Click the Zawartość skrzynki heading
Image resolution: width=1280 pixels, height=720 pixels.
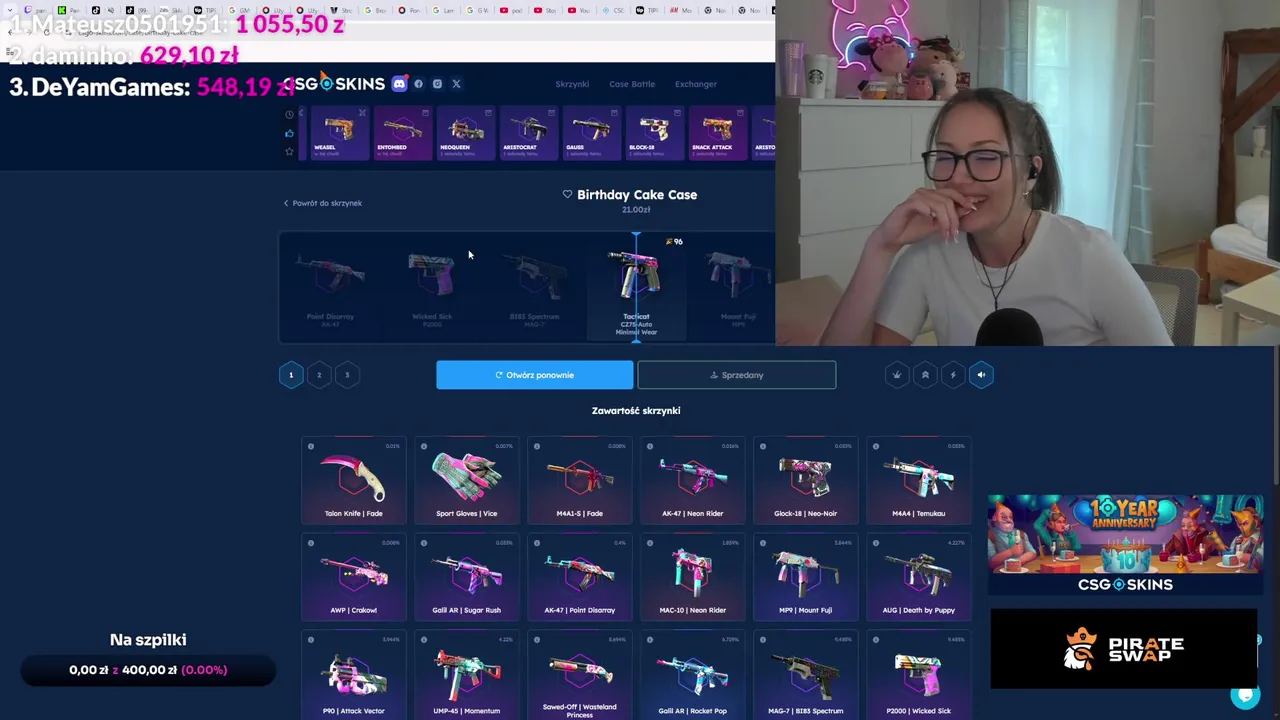(x=636, y=410)
